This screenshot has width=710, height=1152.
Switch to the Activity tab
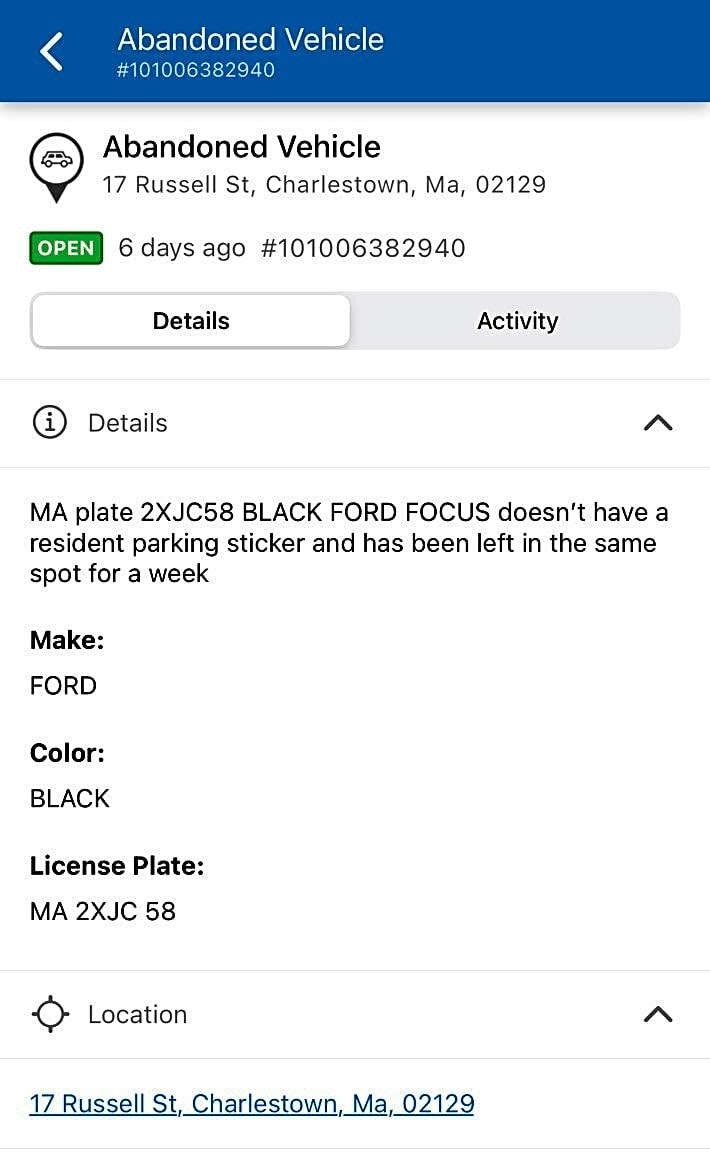(517, 321)
